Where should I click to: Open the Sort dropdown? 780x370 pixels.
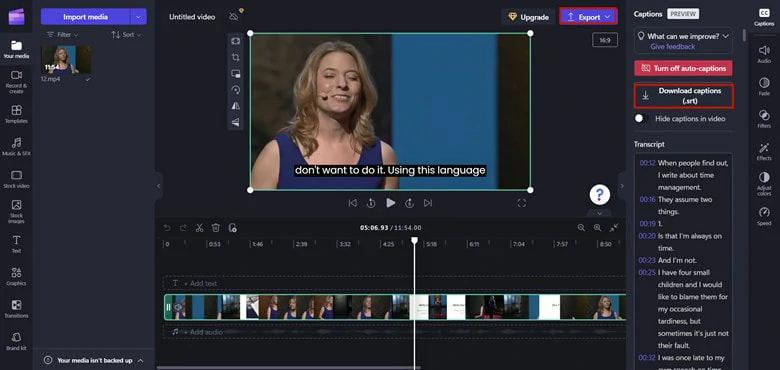point(126,35)
